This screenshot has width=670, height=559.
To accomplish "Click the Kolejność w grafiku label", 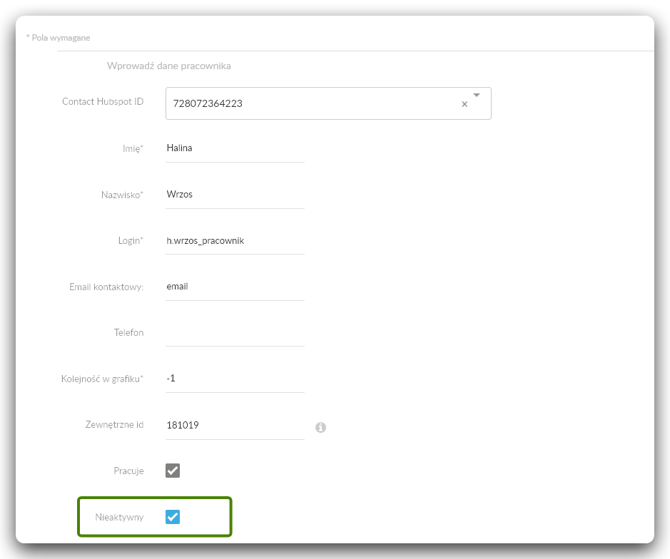I will point(102,379).
